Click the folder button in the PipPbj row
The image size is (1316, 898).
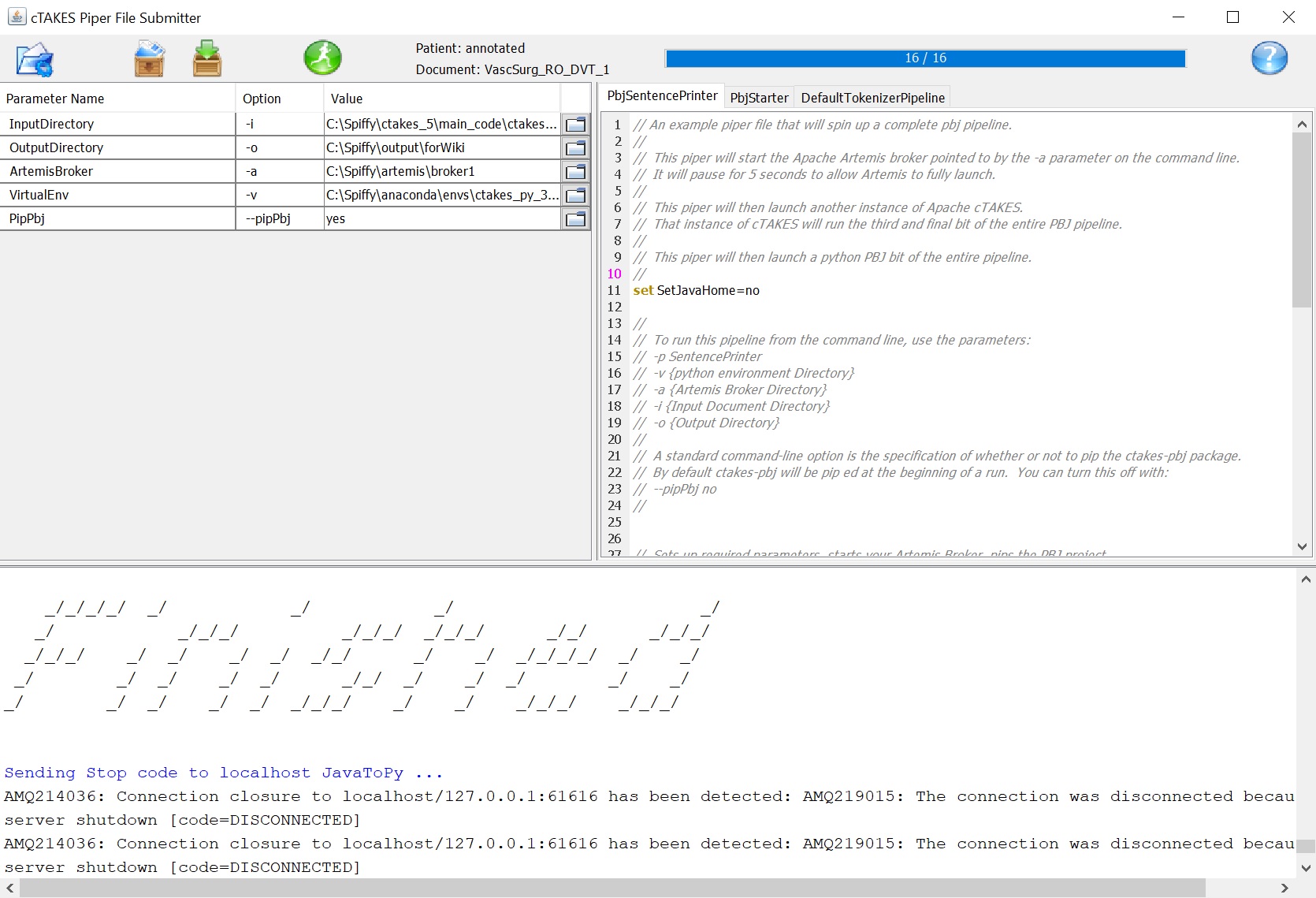pos(576,219)
